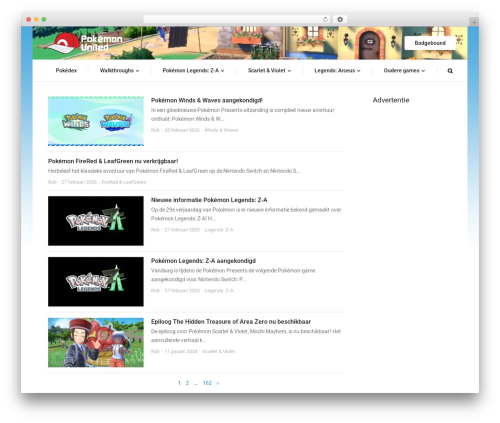The image size is (500, 423).
Task: Open article Pokémon FireRed & LeafGreen nu verkrijgbaar!
Action: coord(113,161)
